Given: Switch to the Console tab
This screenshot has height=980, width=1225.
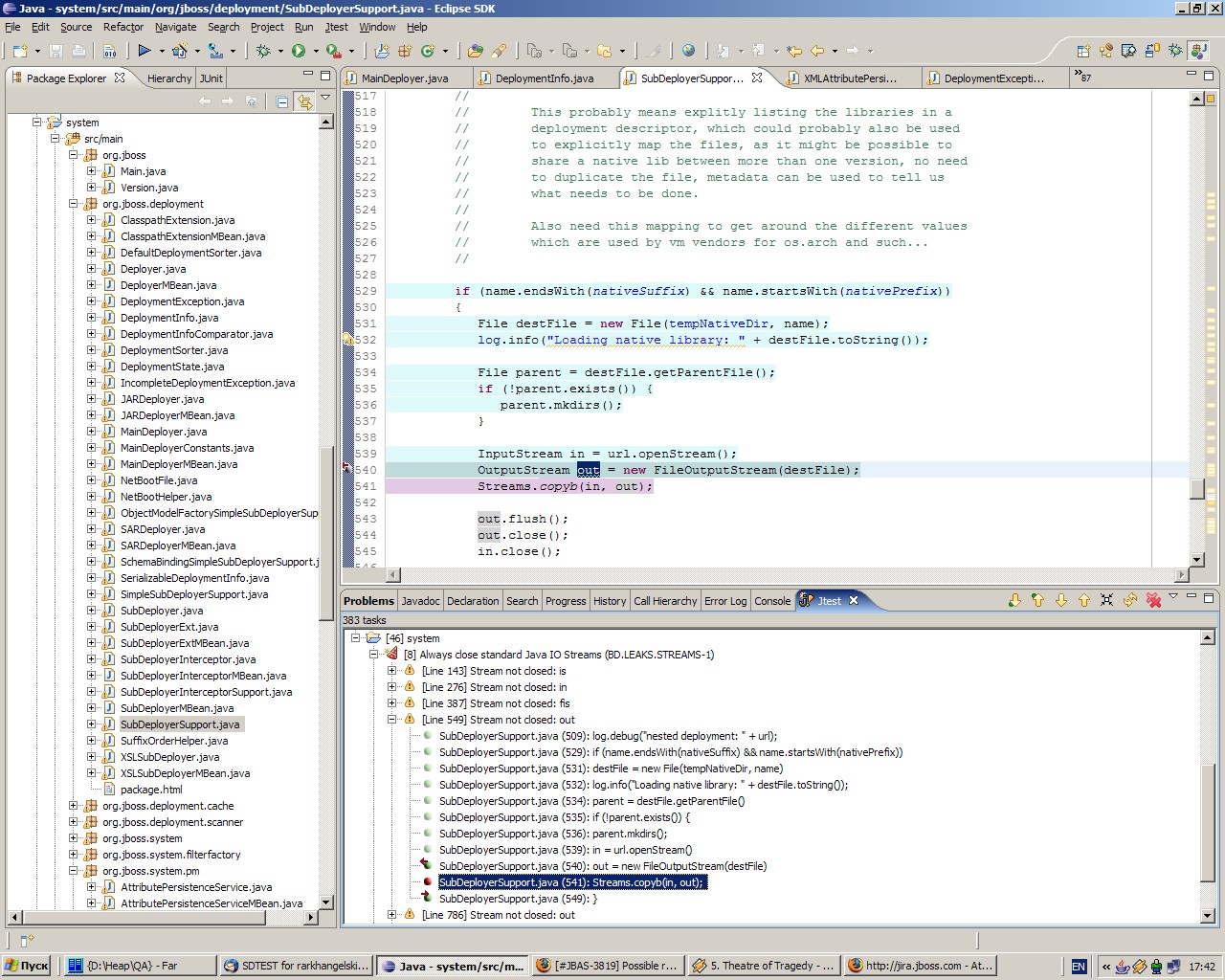Looking at the screenshot, I should [x=771, y=601].
